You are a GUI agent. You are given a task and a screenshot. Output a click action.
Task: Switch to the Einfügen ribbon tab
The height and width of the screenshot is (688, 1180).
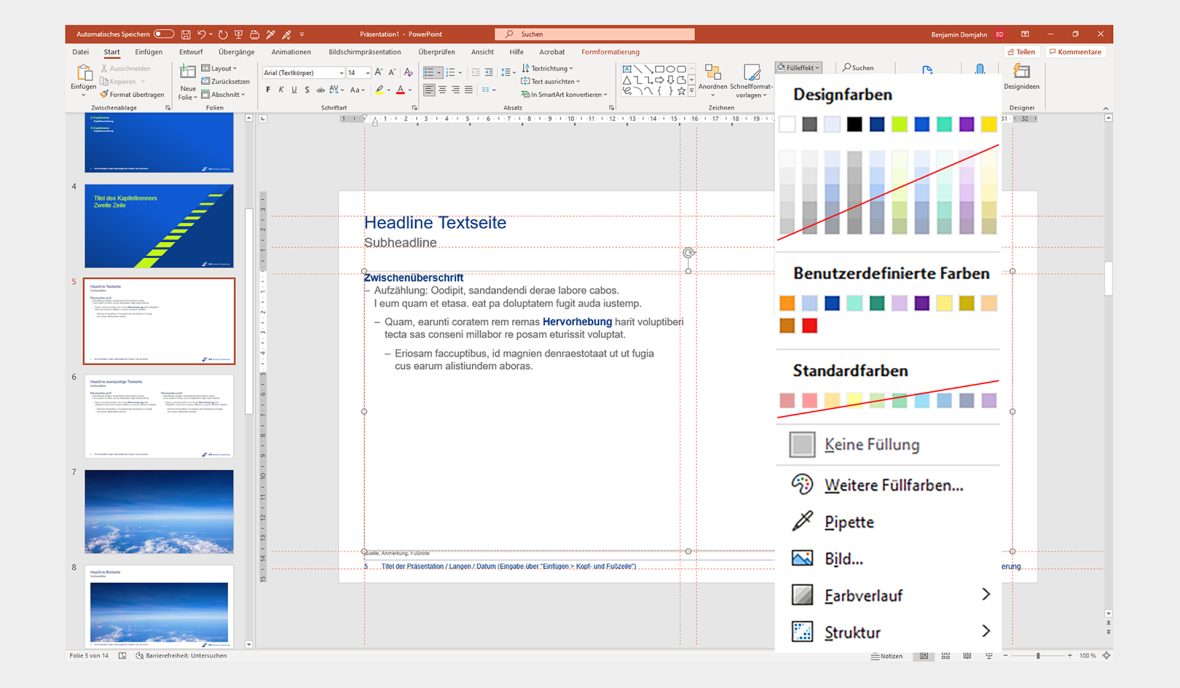(148, 52)
